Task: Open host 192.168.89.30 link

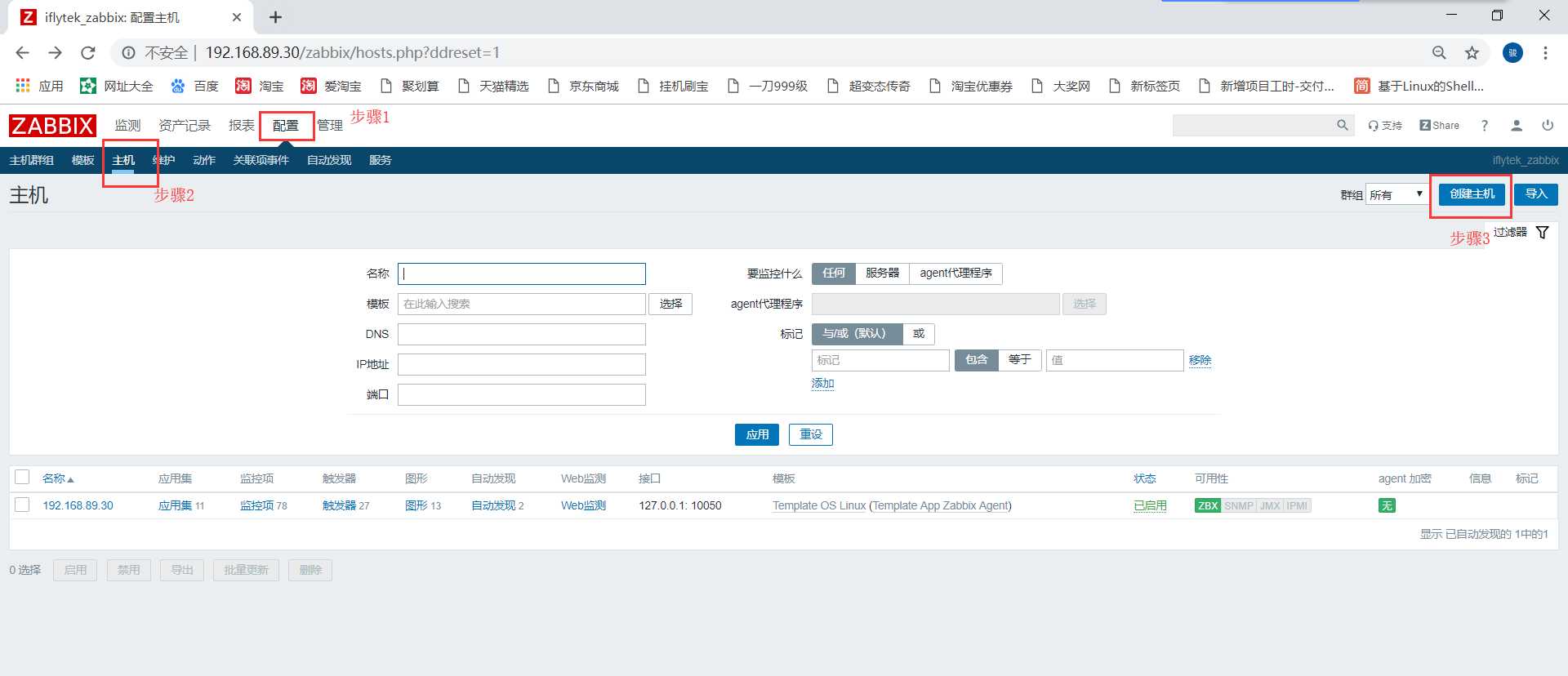Action: coord(78,505)
